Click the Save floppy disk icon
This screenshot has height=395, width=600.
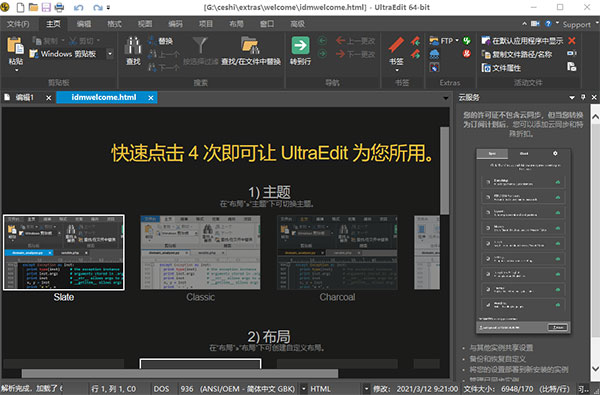click(46, 7)
